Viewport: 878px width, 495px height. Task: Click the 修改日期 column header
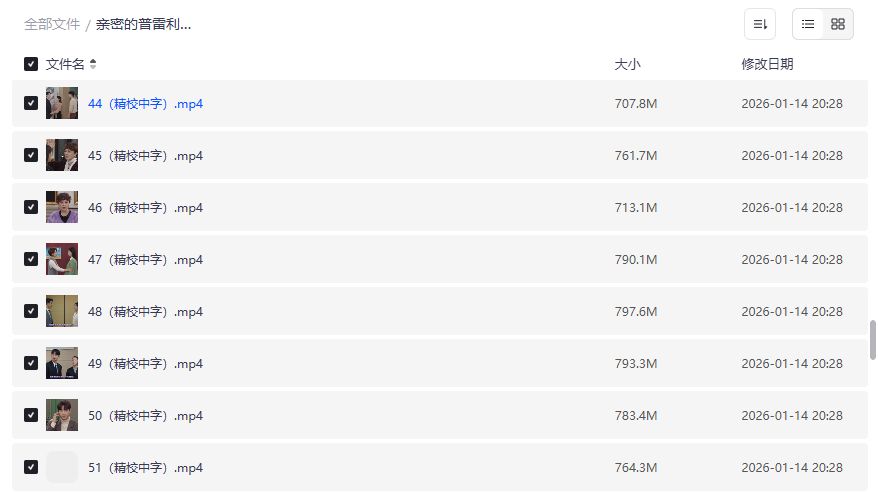pos(767,64)
